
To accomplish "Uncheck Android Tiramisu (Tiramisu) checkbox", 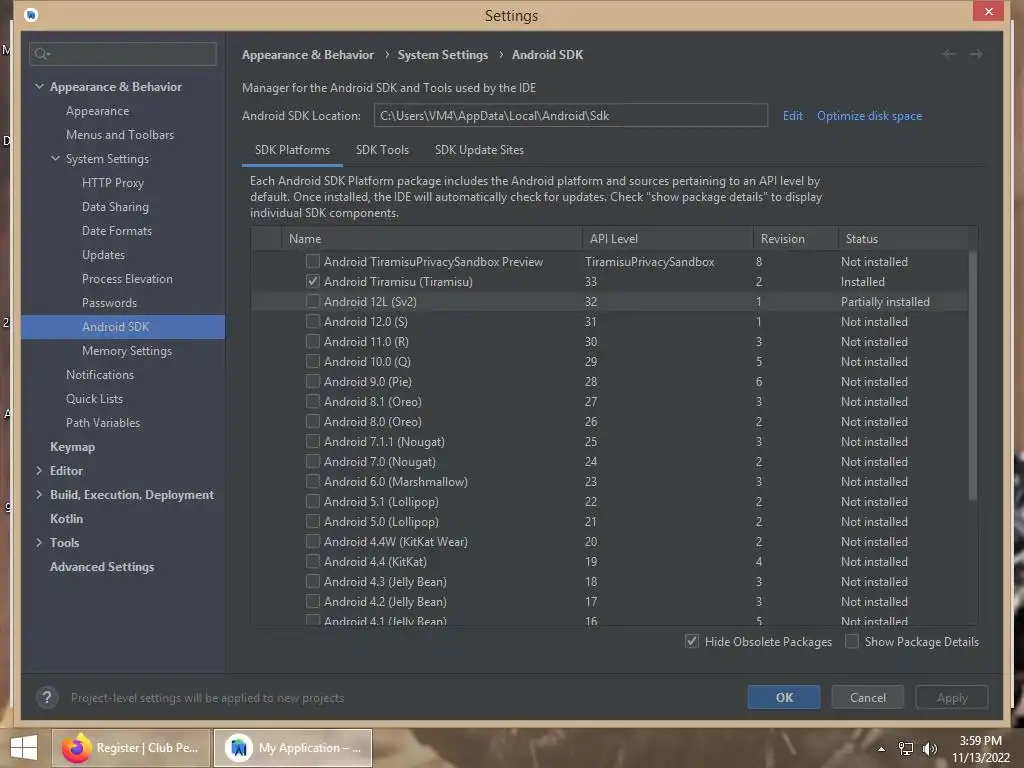I will (313, 281).
